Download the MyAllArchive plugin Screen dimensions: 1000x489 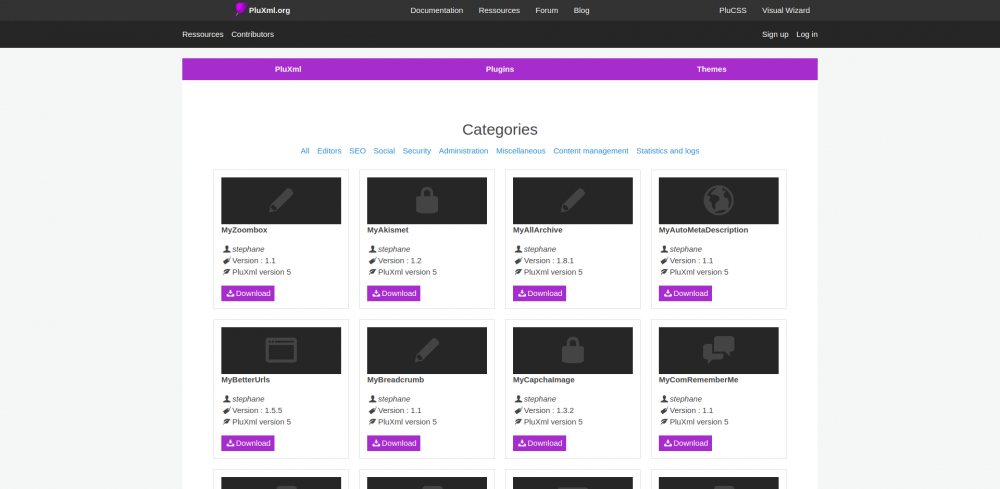point(540,293)
